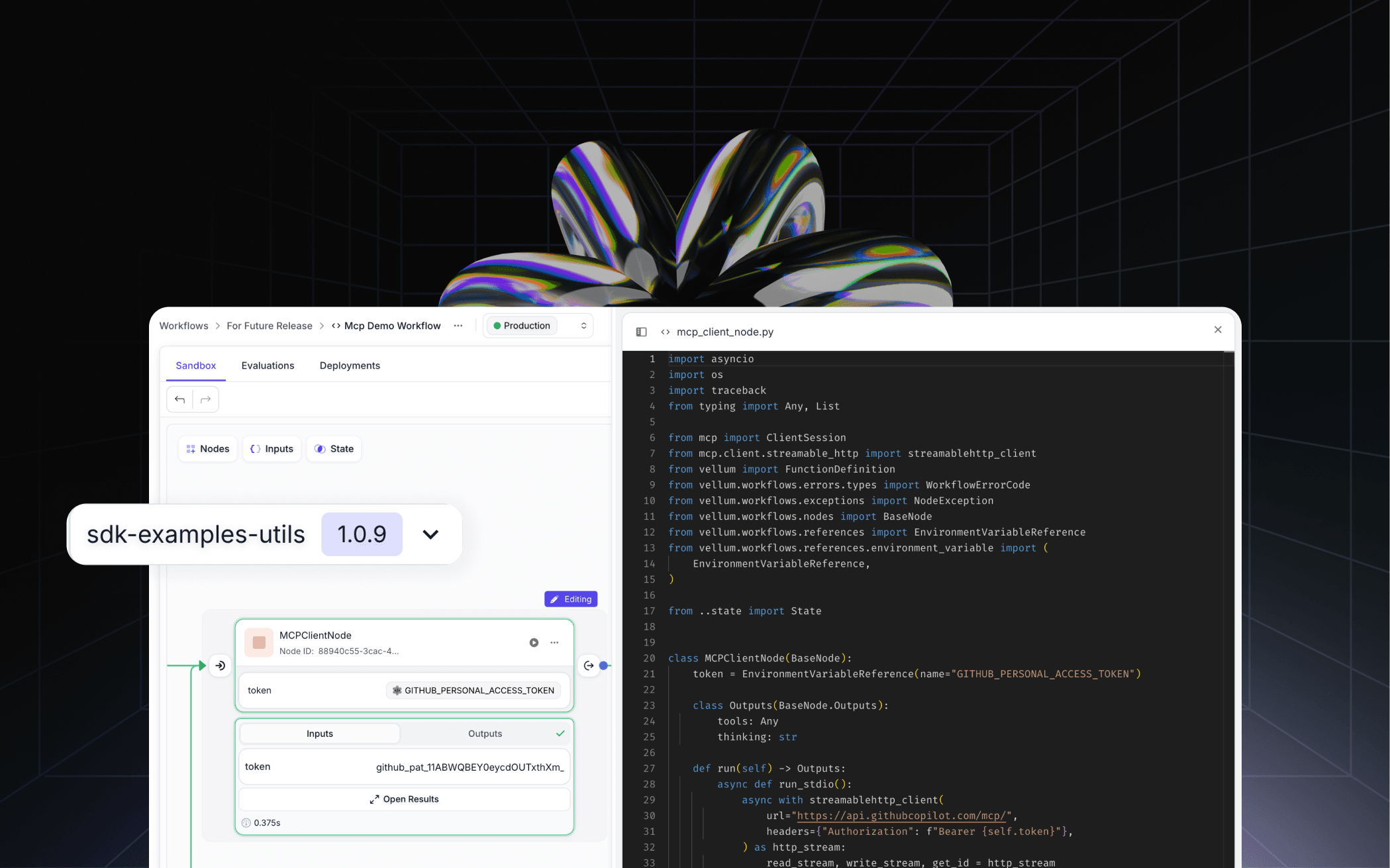Click the MCPClientNode color swatch
This screenshot has height=868, width=1390.
[258, 642]
